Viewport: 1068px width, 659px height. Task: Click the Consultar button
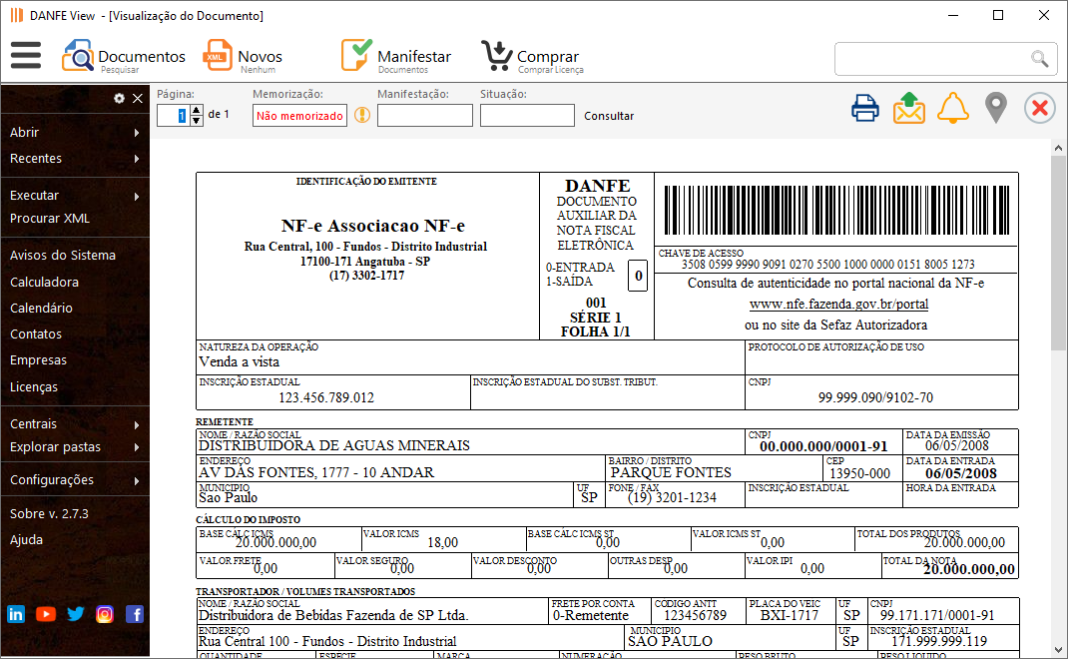[x=609, y=116]
